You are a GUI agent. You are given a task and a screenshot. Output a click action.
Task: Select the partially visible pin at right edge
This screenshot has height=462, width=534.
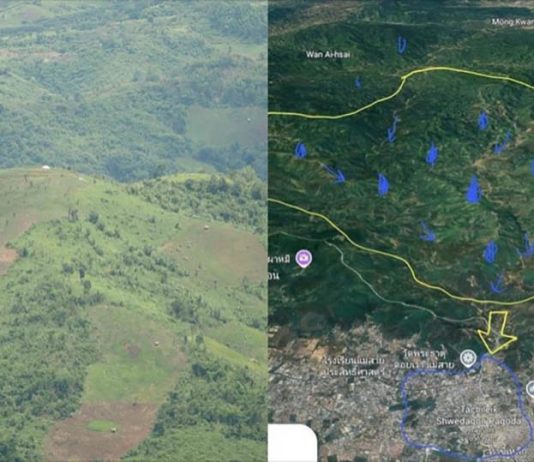click(531, 389)
